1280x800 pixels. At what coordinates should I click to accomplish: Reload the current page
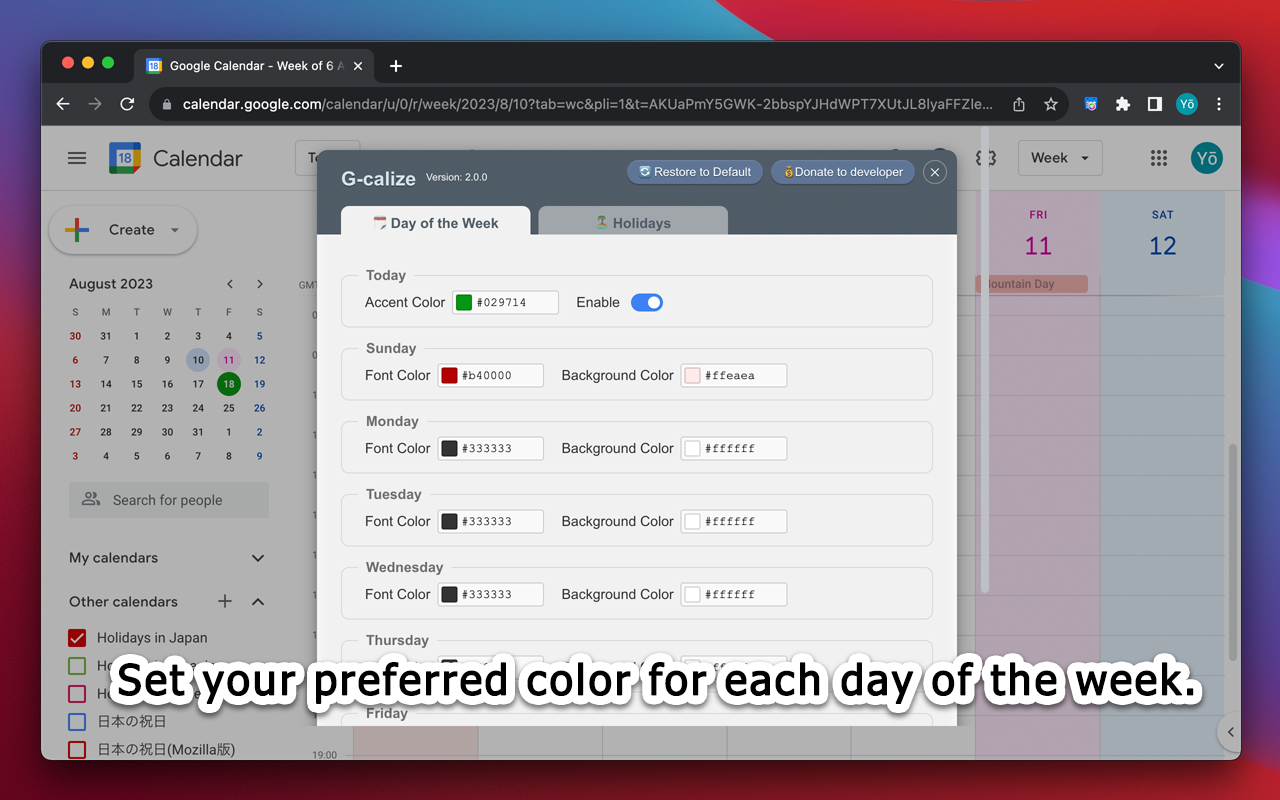click(x=127, y=104)
